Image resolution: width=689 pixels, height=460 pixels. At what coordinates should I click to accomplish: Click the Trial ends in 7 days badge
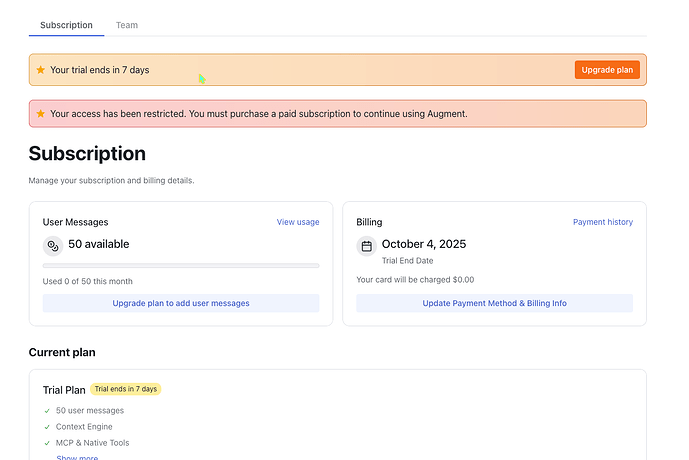tap(126, 389)
